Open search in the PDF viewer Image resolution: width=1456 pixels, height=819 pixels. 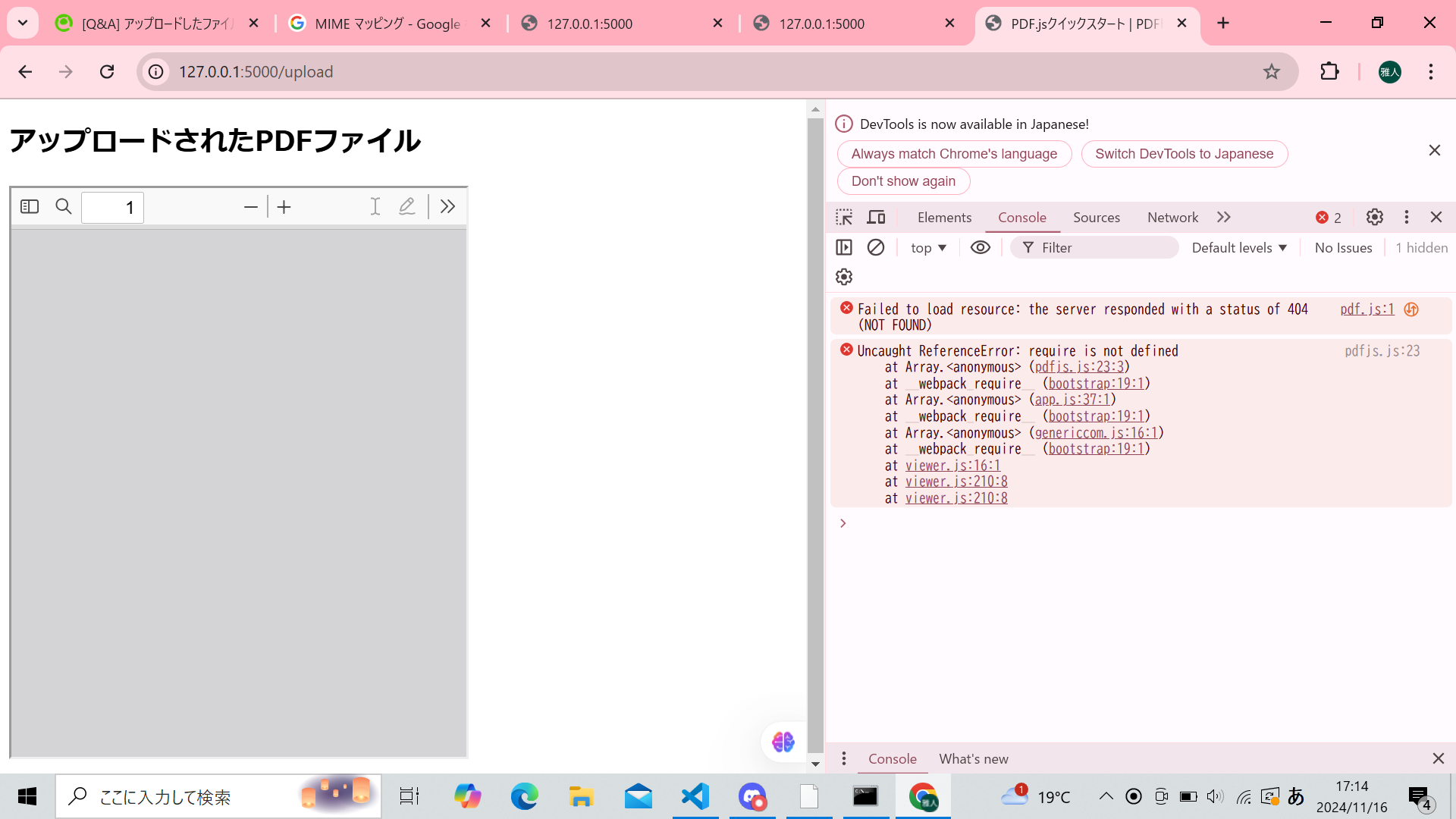(x=64, y=206)
